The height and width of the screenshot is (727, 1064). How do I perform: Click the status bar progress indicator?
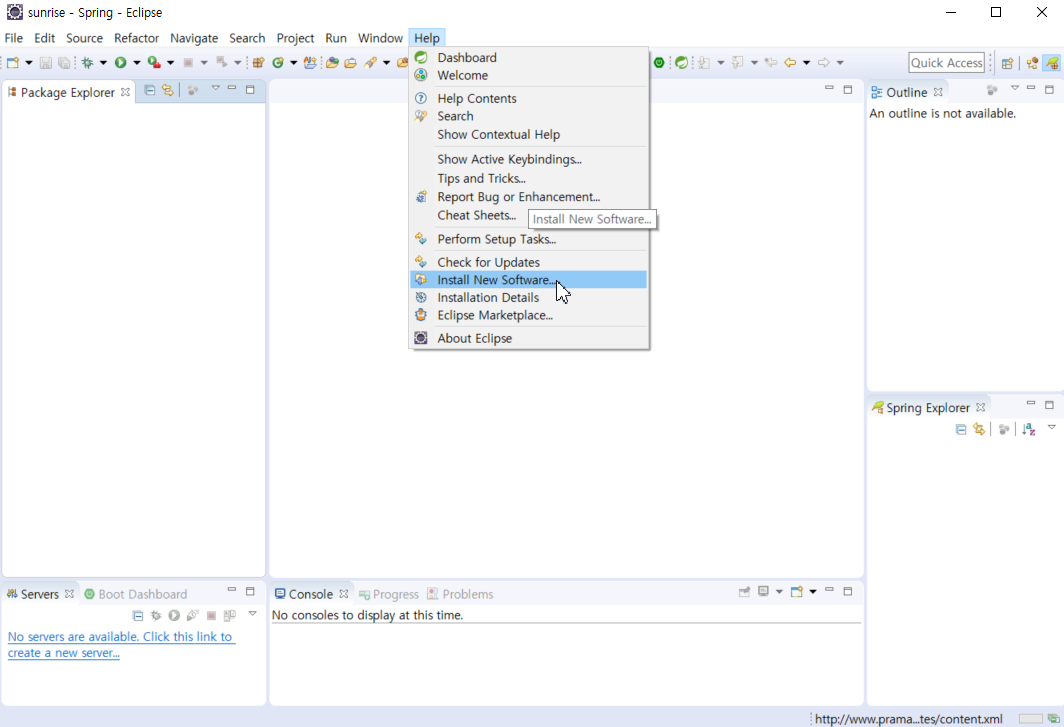pyautogui.click(x=1030, y=719)
